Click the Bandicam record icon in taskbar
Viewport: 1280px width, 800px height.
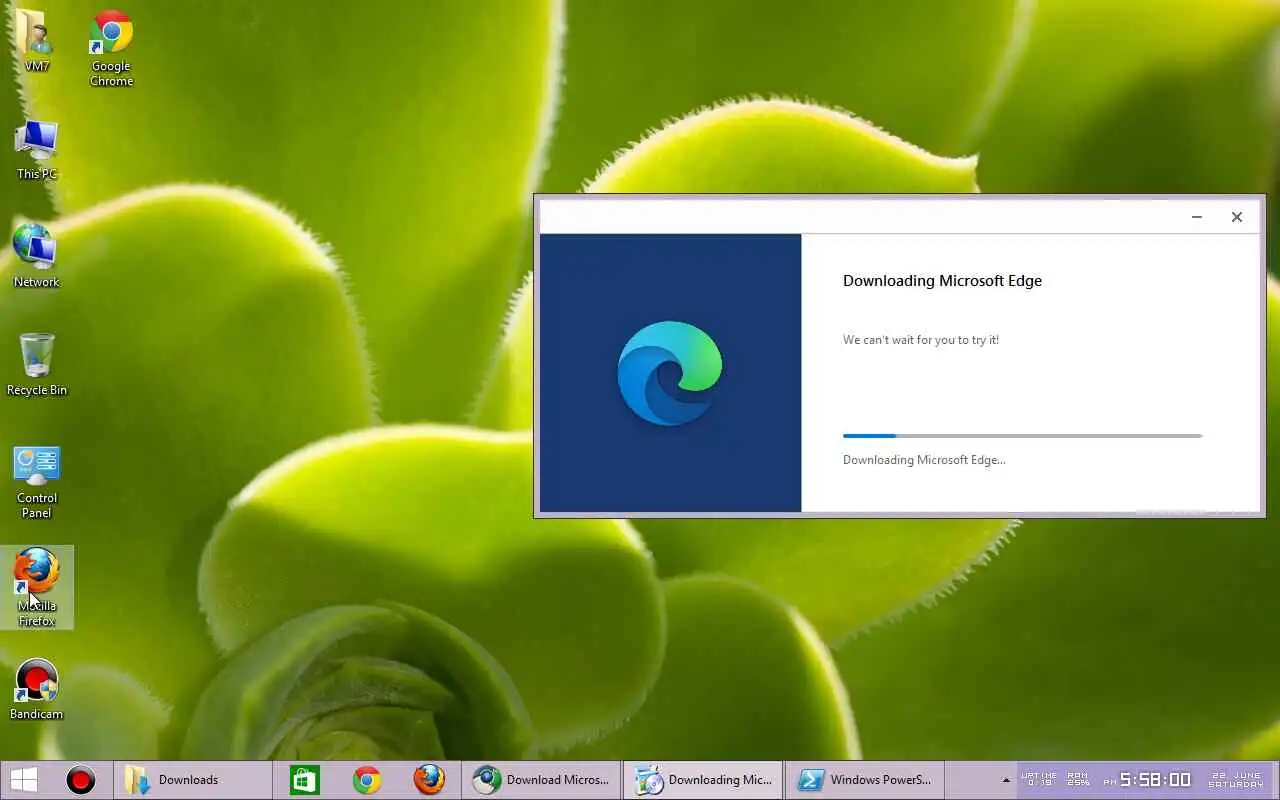(81, 780)
